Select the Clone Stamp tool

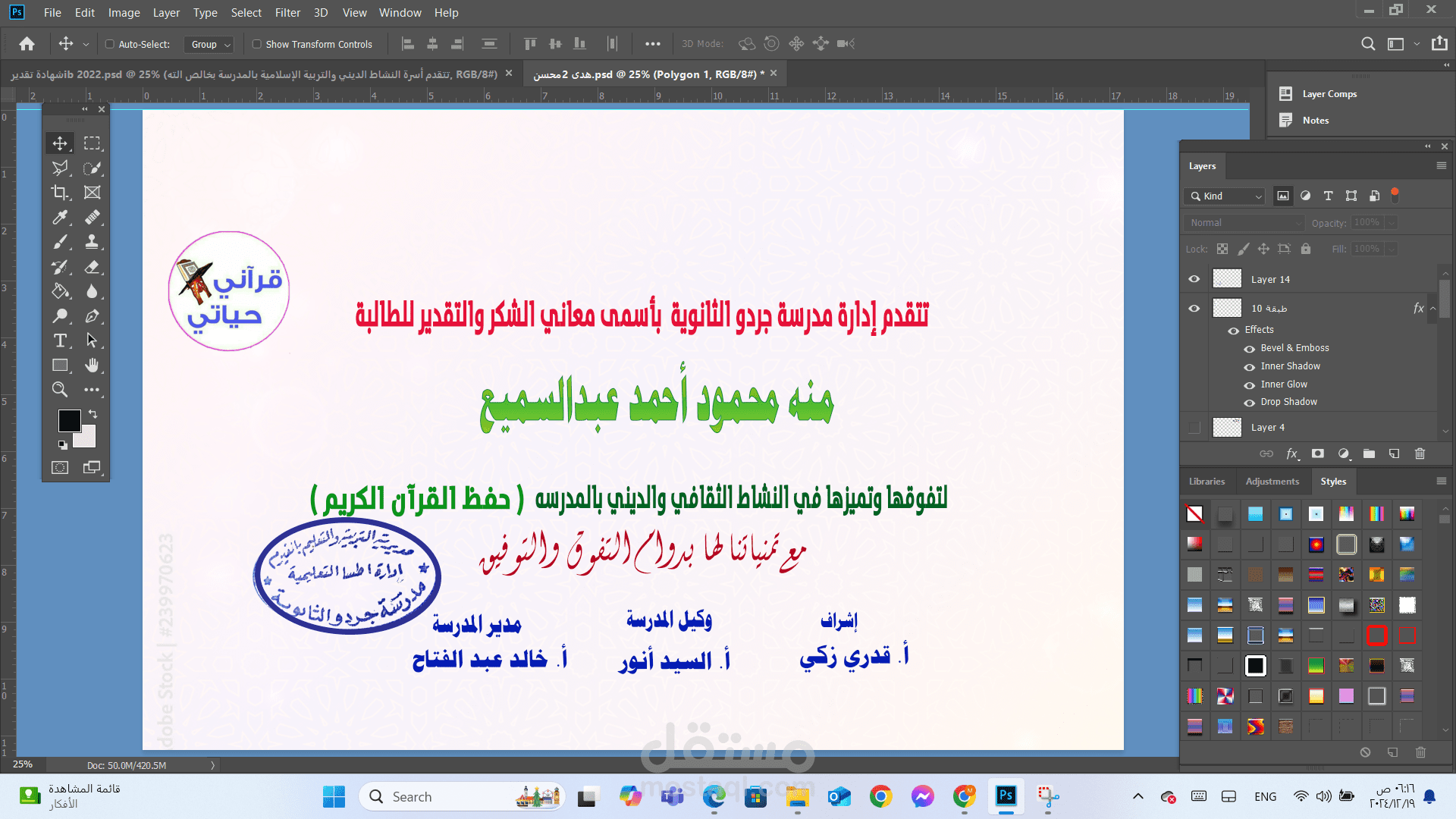92,242
